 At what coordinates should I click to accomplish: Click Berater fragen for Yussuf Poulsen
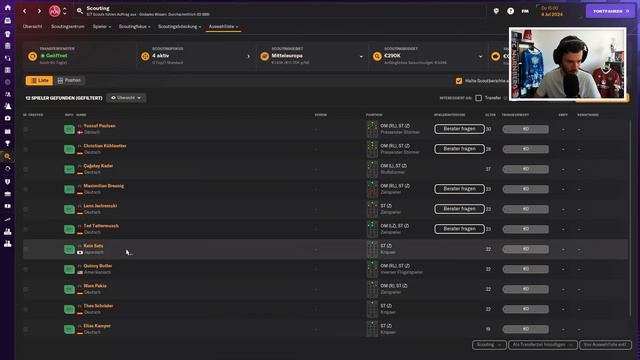click(459, 129)
